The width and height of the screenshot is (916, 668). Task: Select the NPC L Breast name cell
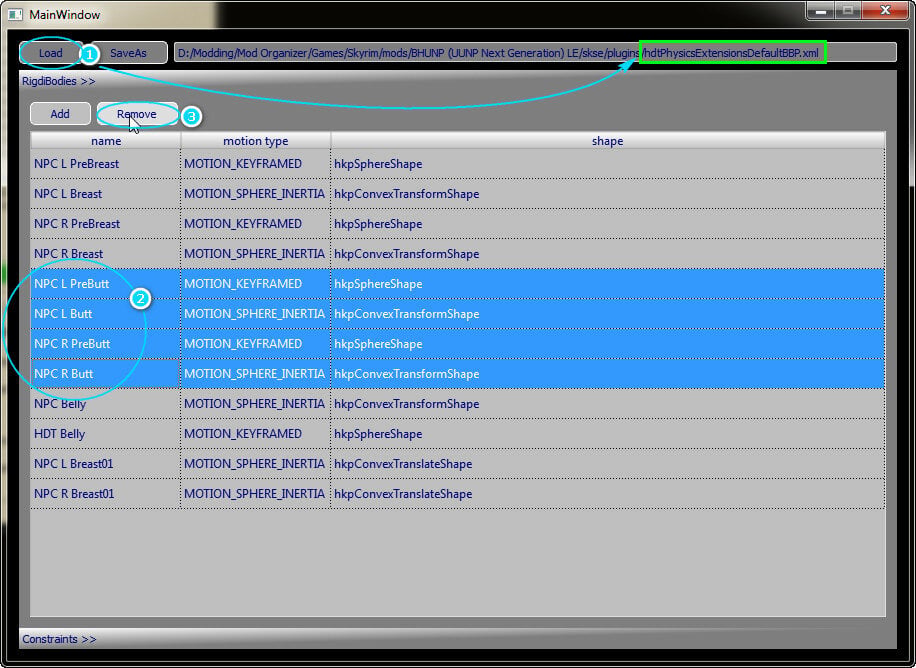point(106,194)
